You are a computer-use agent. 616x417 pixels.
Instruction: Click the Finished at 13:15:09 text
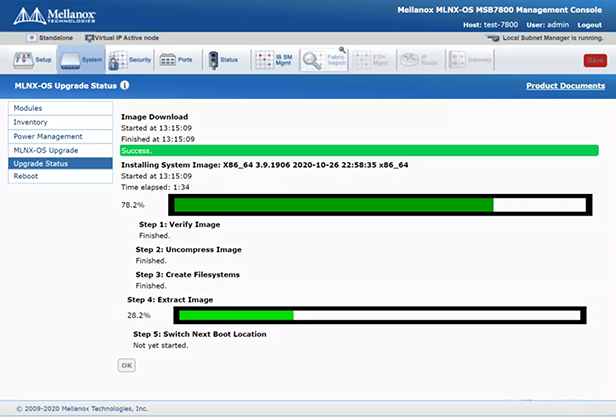pos(158,139)
